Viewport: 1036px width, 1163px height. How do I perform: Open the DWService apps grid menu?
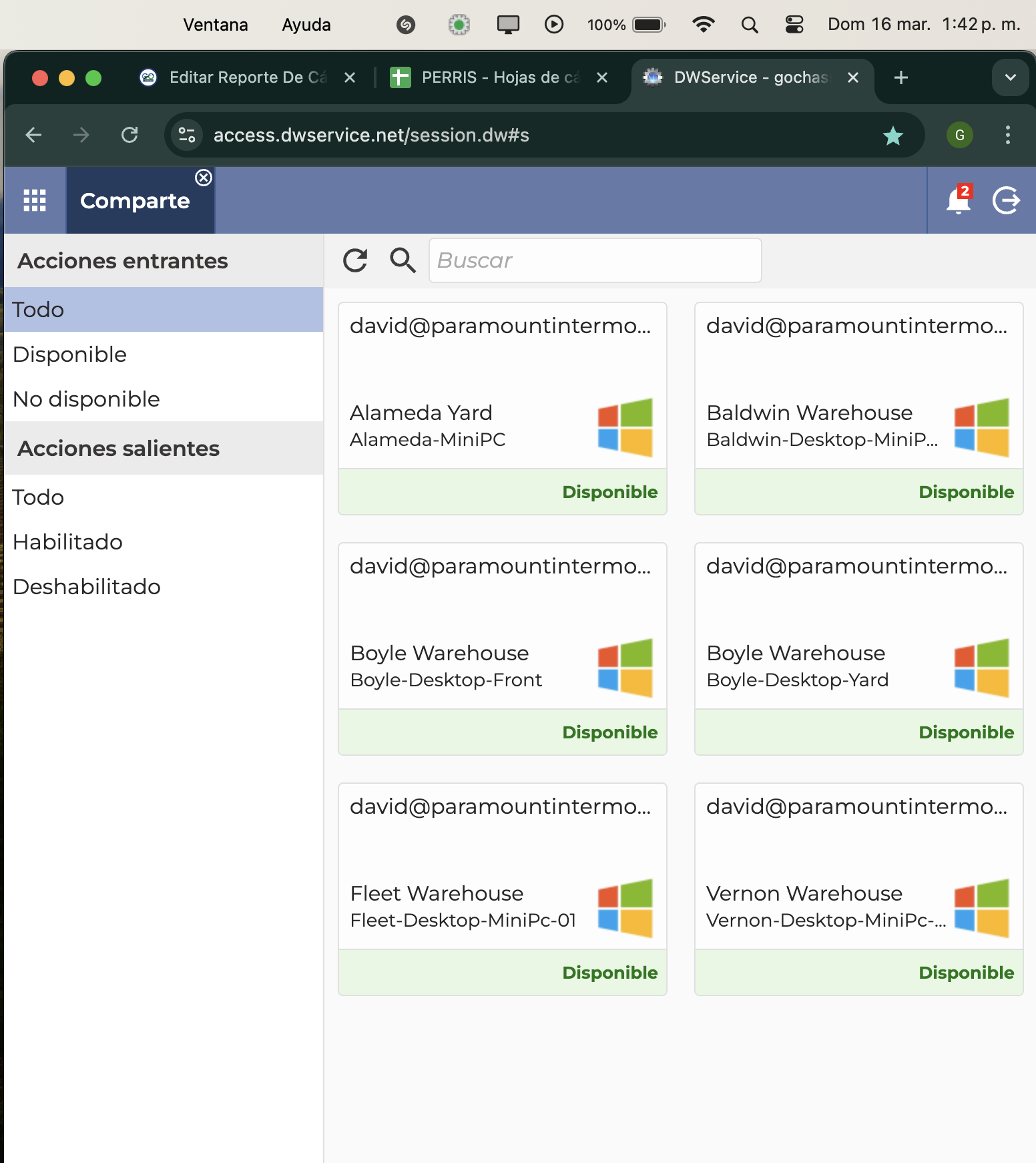click(35, 200)
